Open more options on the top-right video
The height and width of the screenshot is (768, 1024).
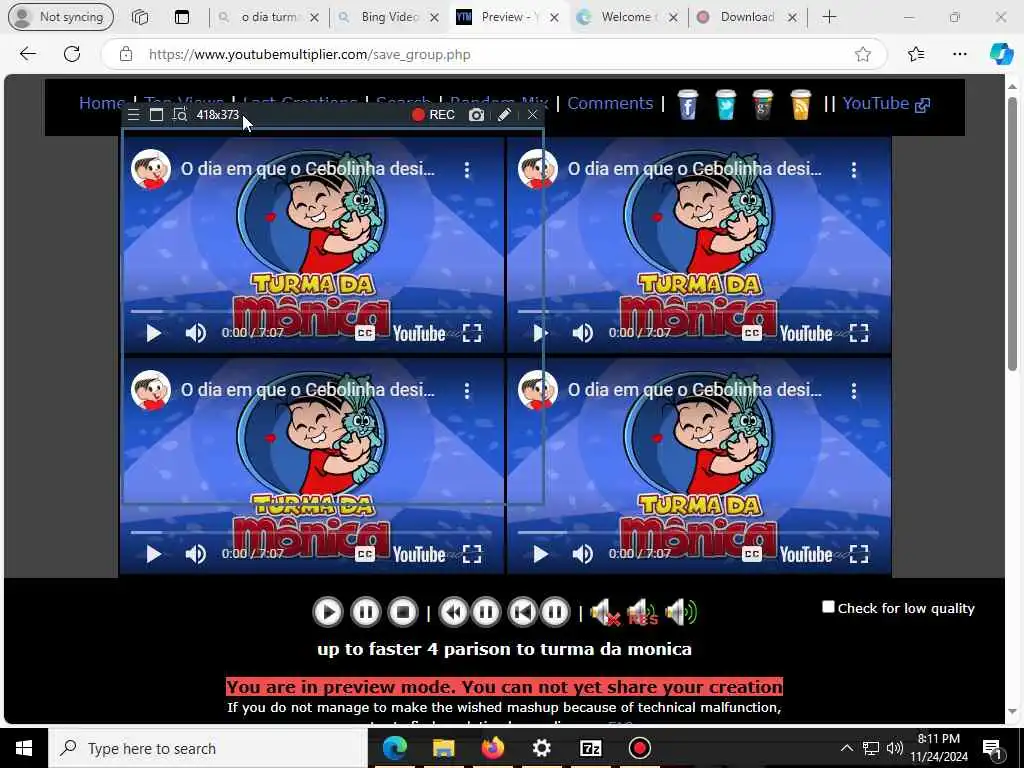coord(854,170)
